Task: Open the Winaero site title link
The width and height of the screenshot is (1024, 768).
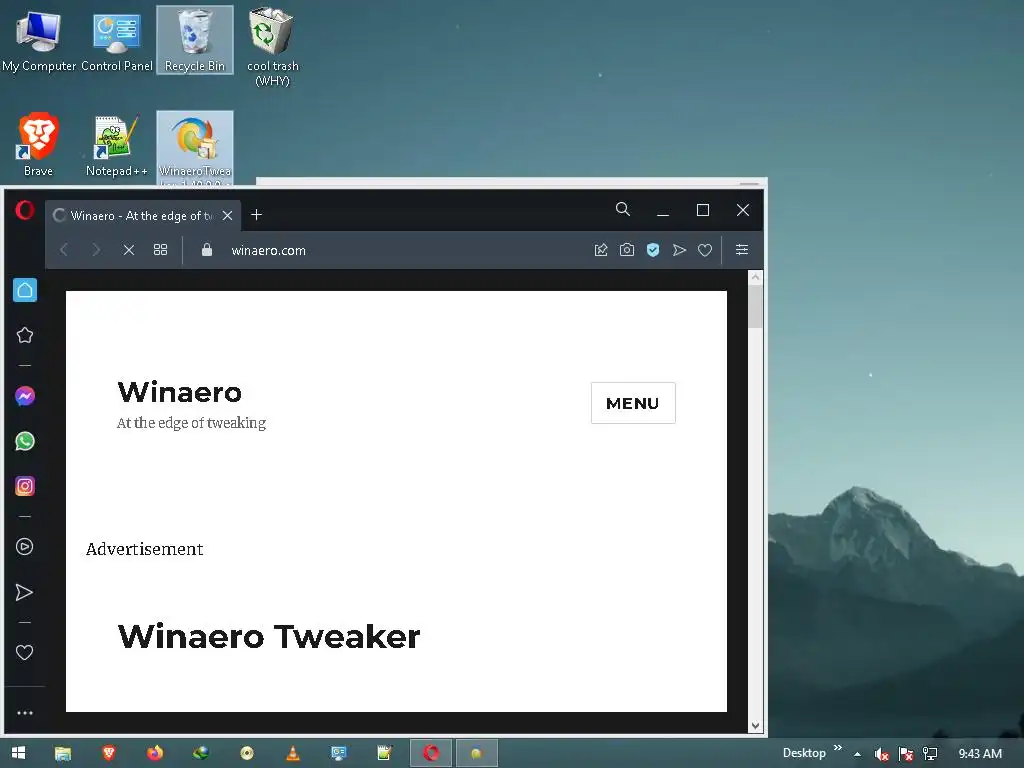Action: [180, 392]
